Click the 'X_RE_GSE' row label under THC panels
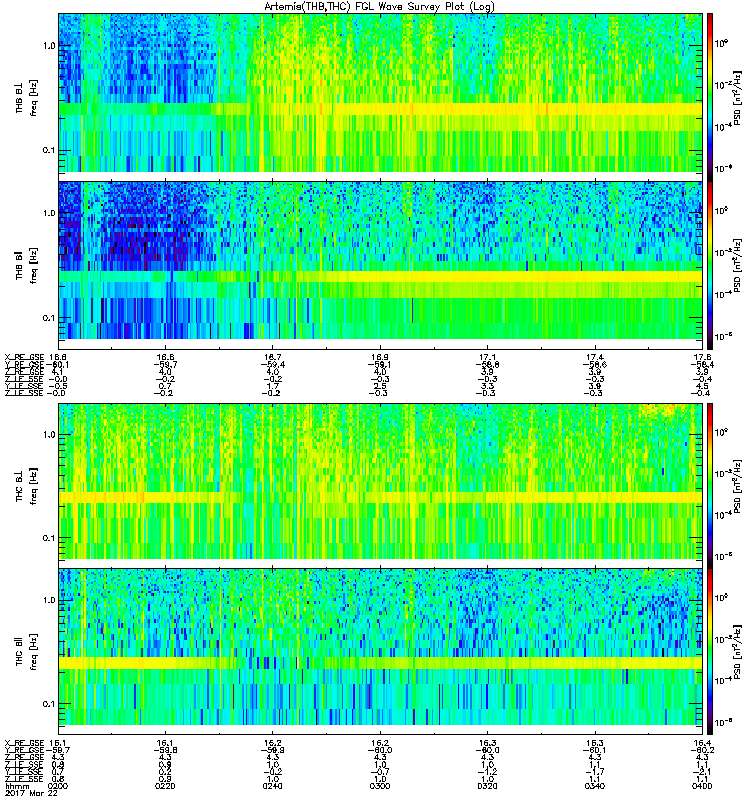 (x=24, y=743)
